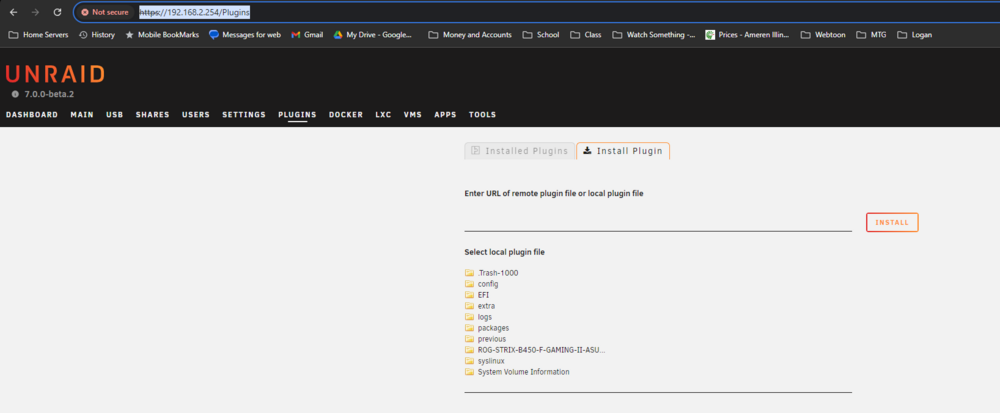Image resolution: width=1000 pixels, height=413 pixels.
Task: Expand the extra folder
Action: (480, 306)
